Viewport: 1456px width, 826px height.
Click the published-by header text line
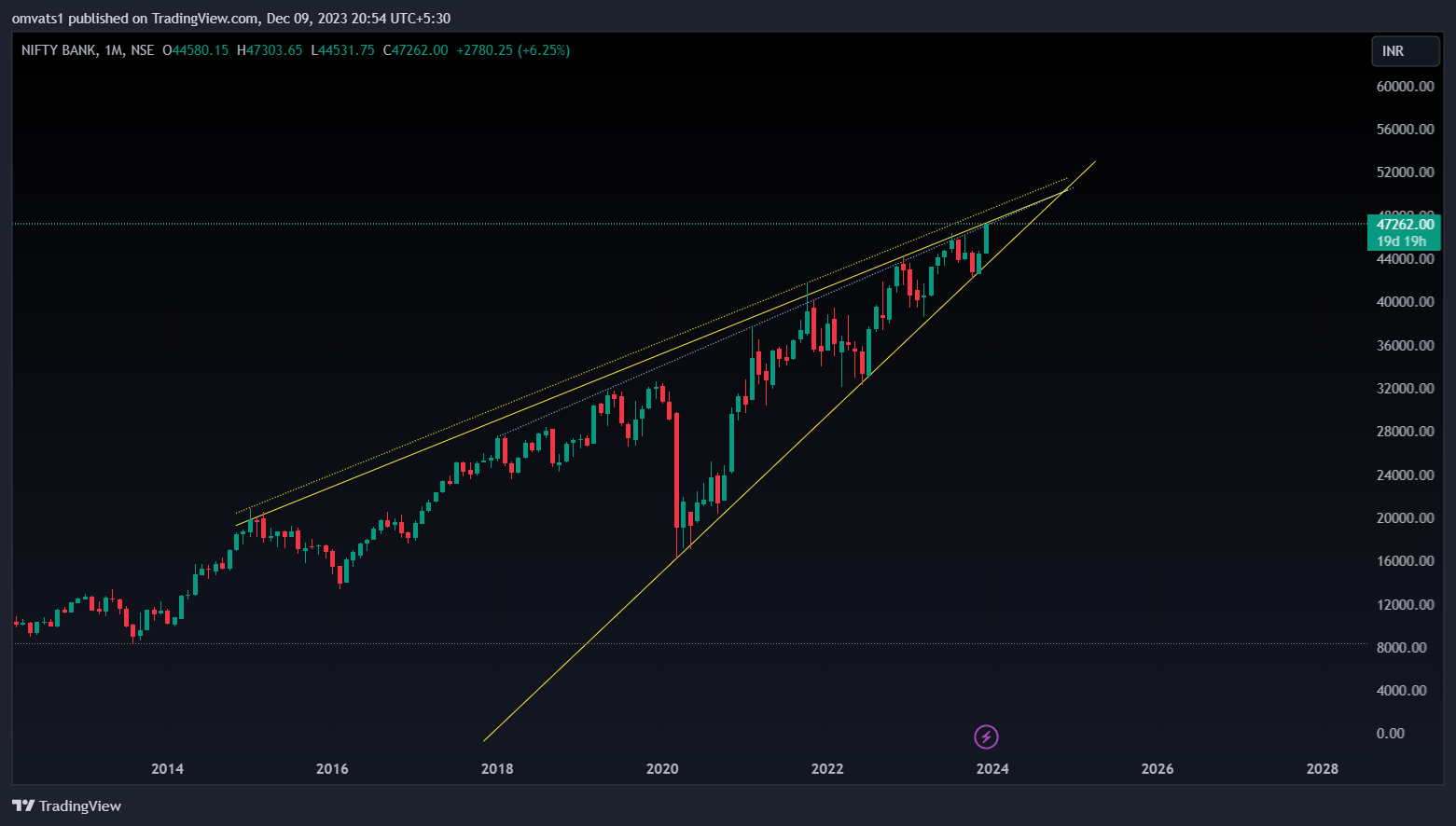click(x=231, y=18)
